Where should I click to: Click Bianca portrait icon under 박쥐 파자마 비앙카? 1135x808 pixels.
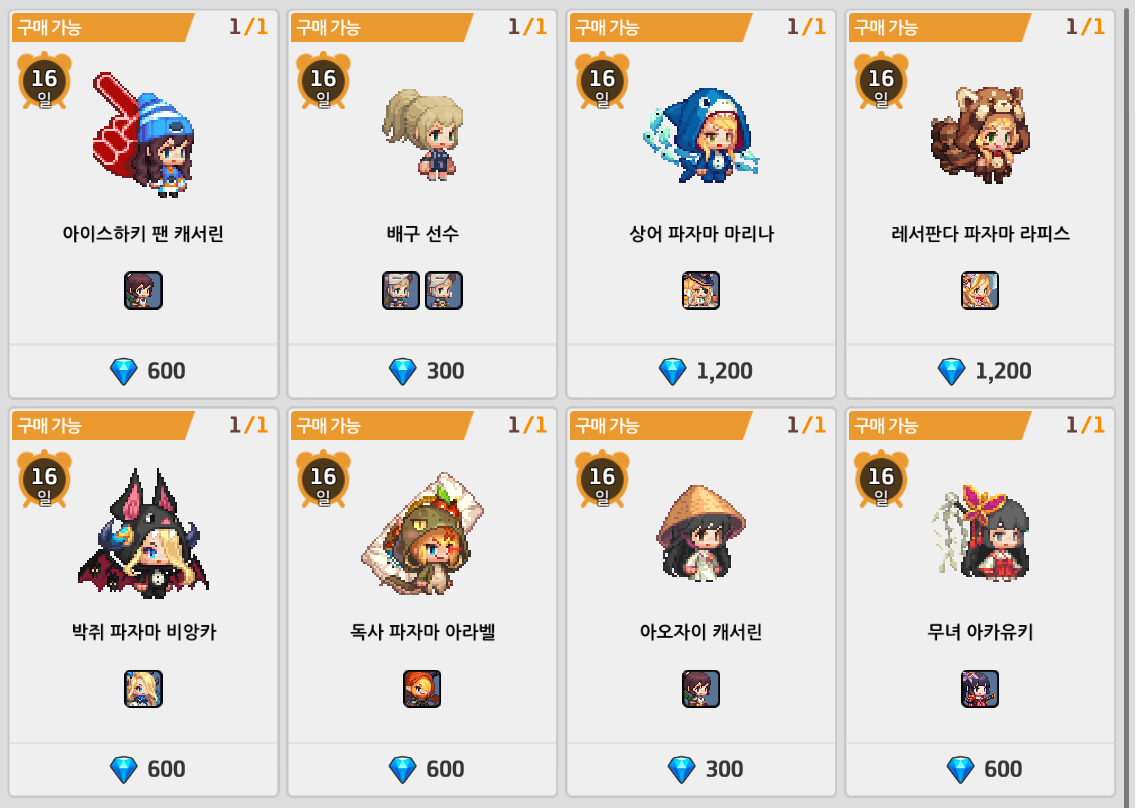click(143, 689)
